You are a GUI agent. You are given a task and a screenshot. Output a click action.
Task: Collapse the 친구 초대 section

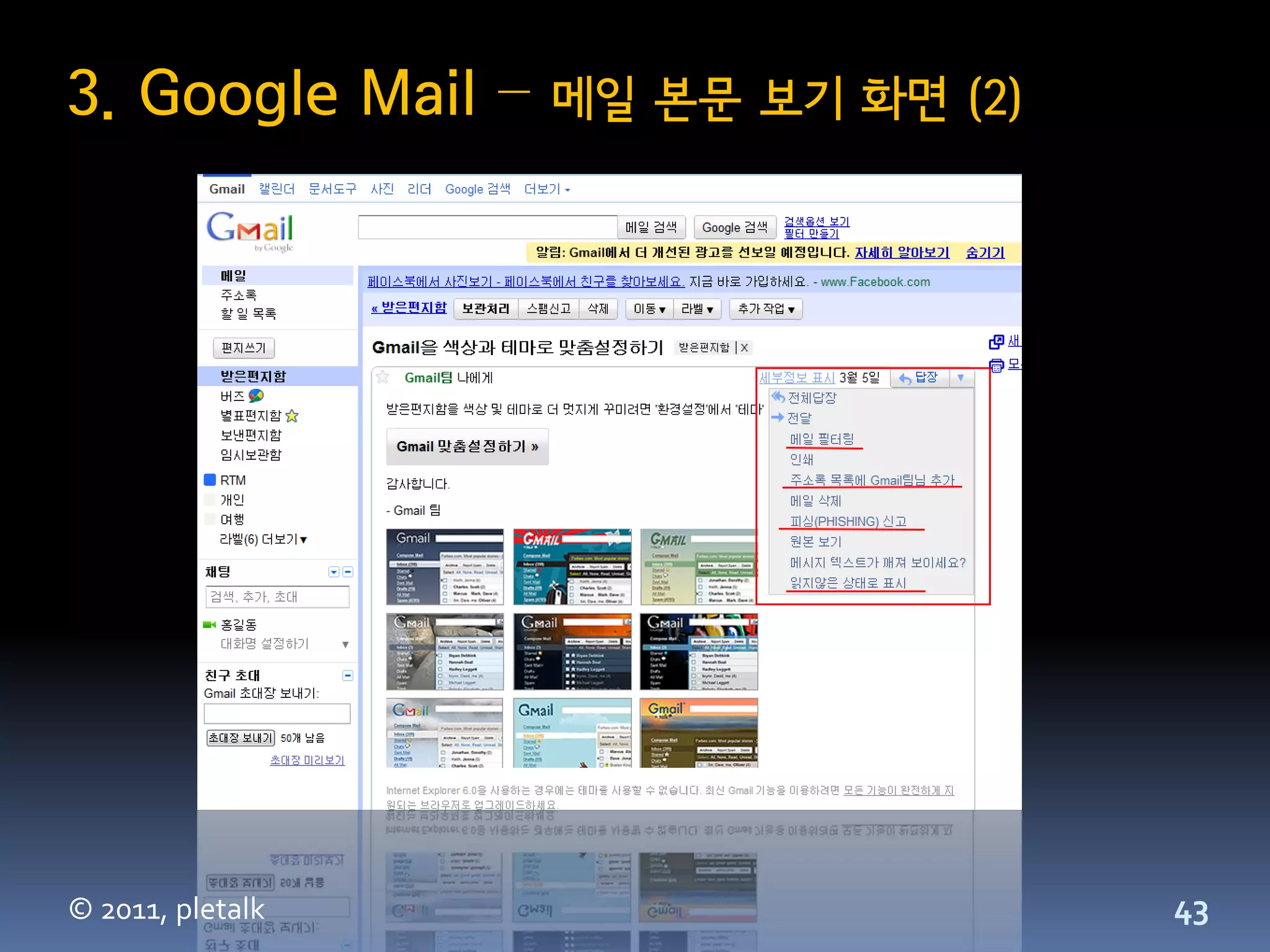click(x=348, y=675)
